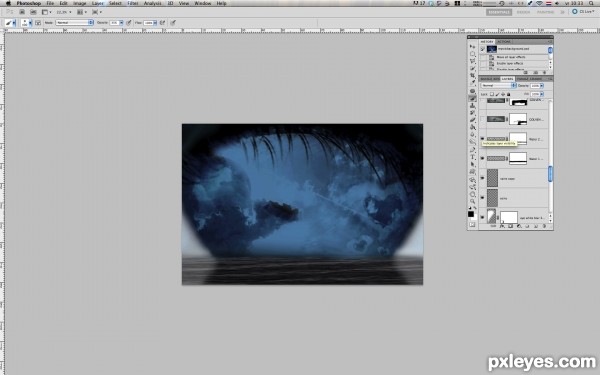Click the Layers panel scrollbar thumb

550,174
